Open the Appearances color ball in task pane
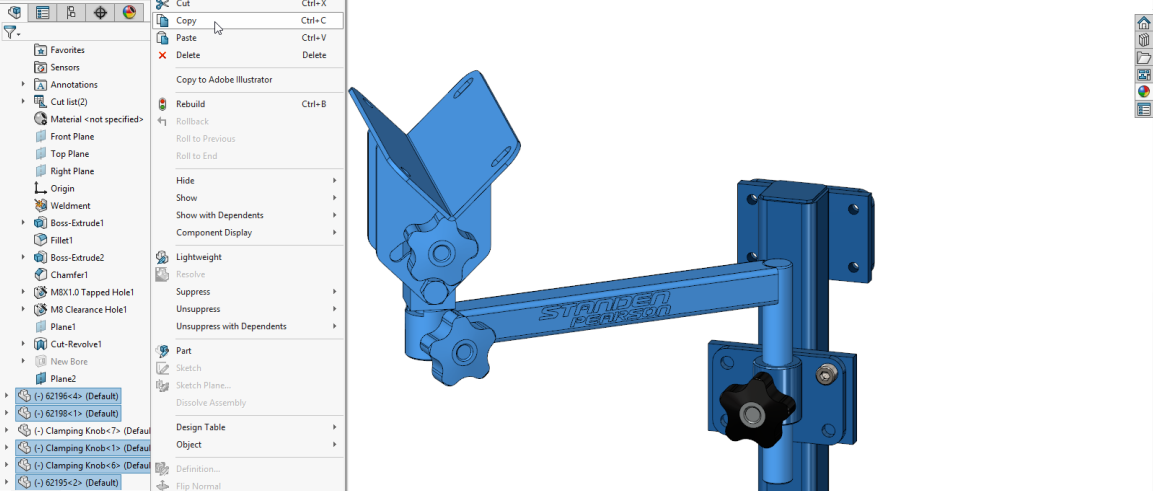This screenshot has height=491, width=1155. [x=1144, y=92]
